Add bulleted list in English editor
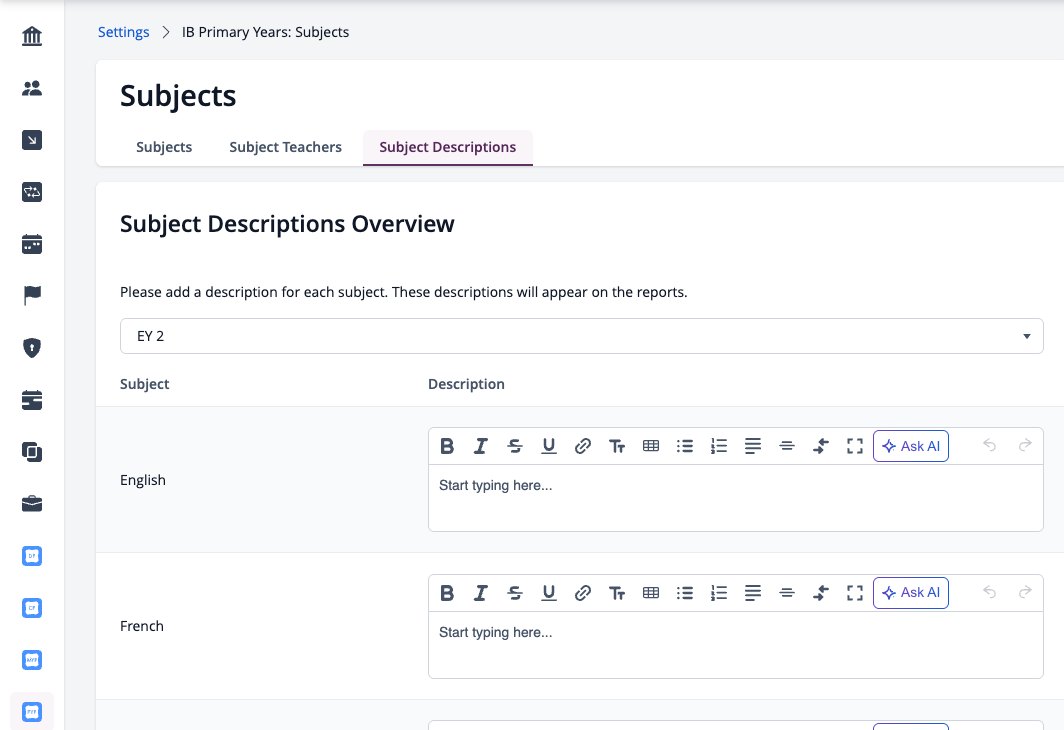1064x730 pixels. pyautogui.click(x=685, y=446)
